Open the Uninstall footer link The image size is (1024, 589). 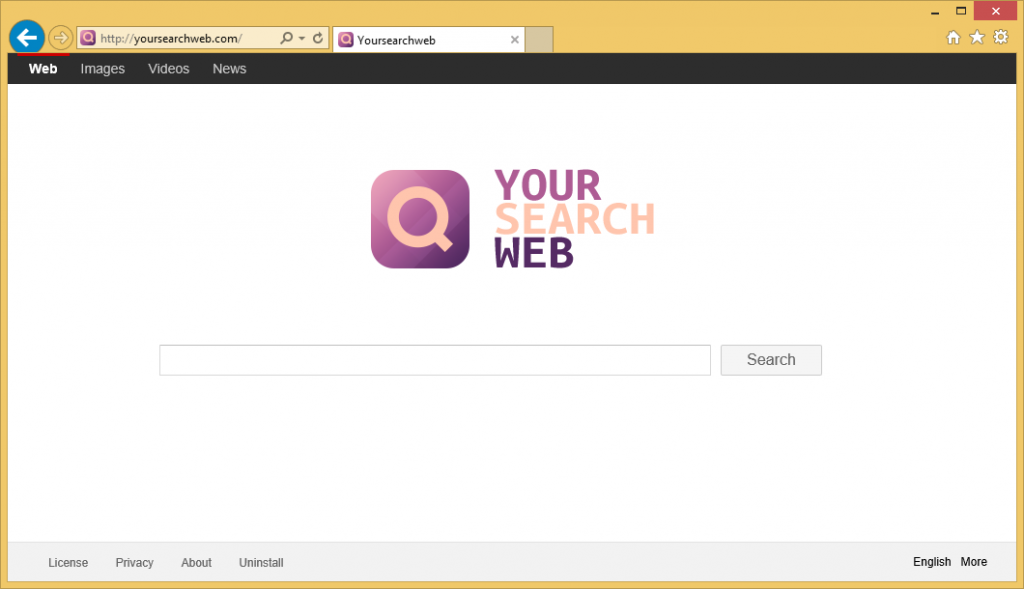pos(261,562)
